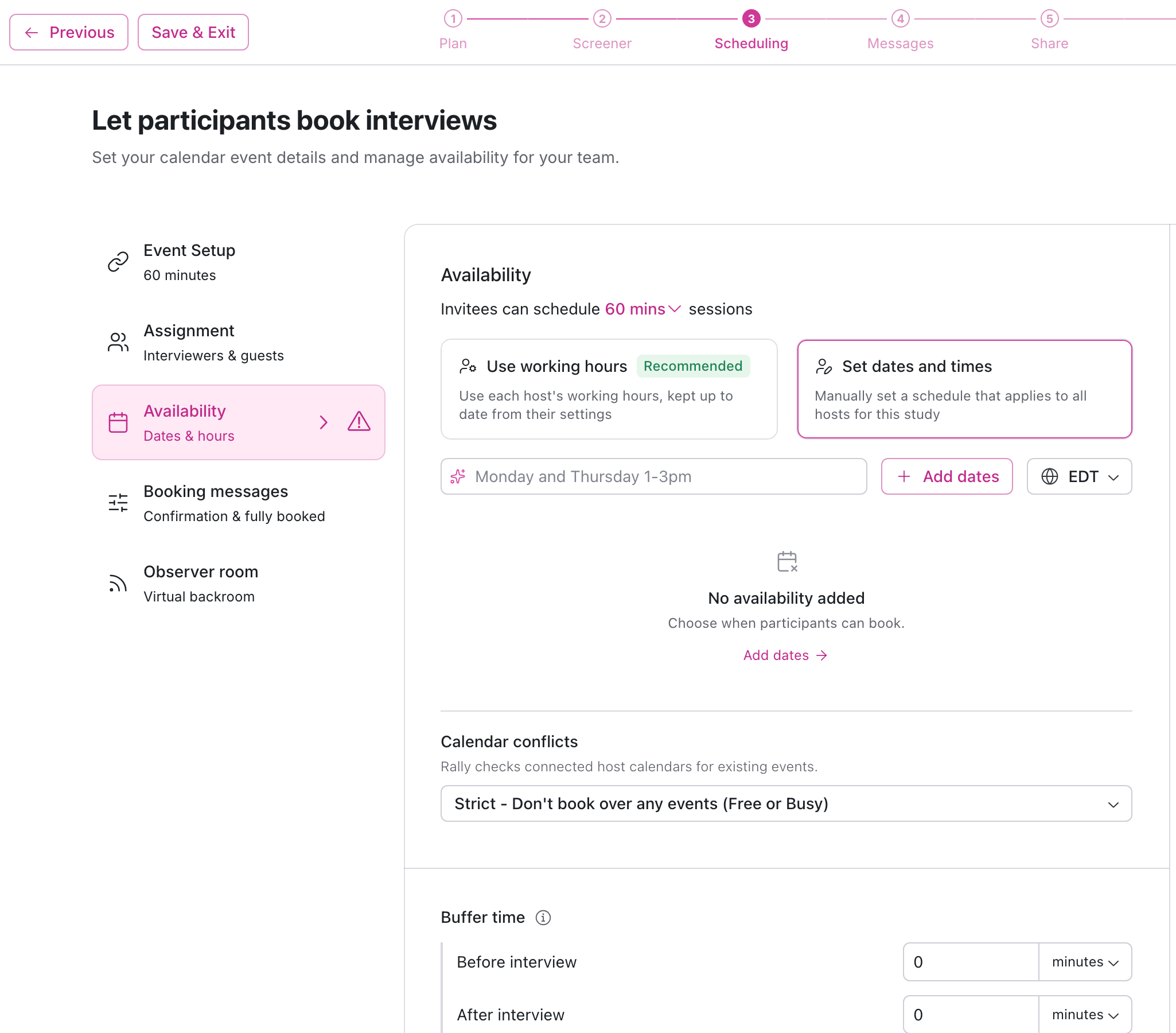Click the sparkle AI icon in schedule input
1176x1033 pixels.
click(x=458, y=476)
